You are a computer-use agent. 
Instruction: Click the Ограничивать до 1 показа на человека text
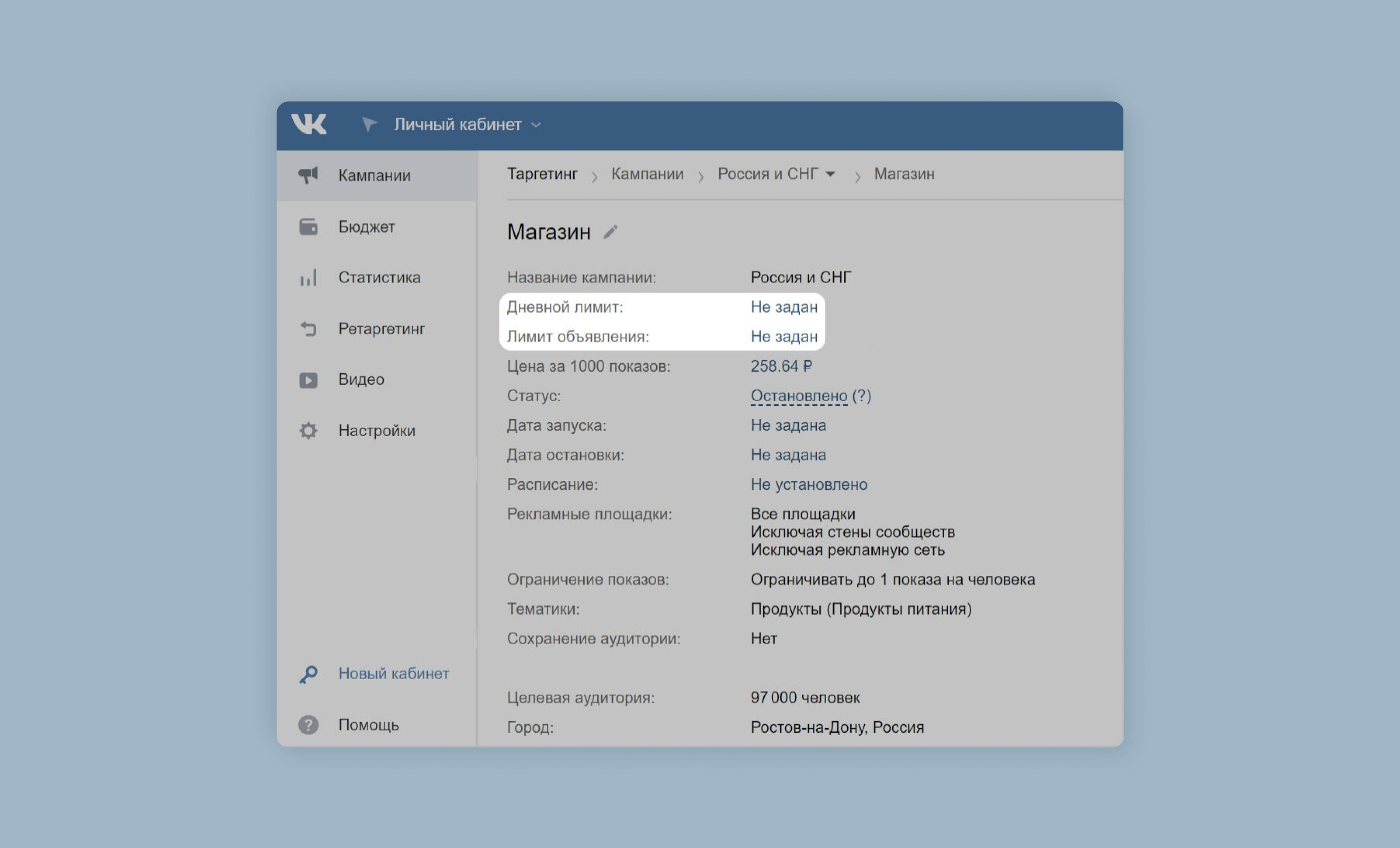893,580
